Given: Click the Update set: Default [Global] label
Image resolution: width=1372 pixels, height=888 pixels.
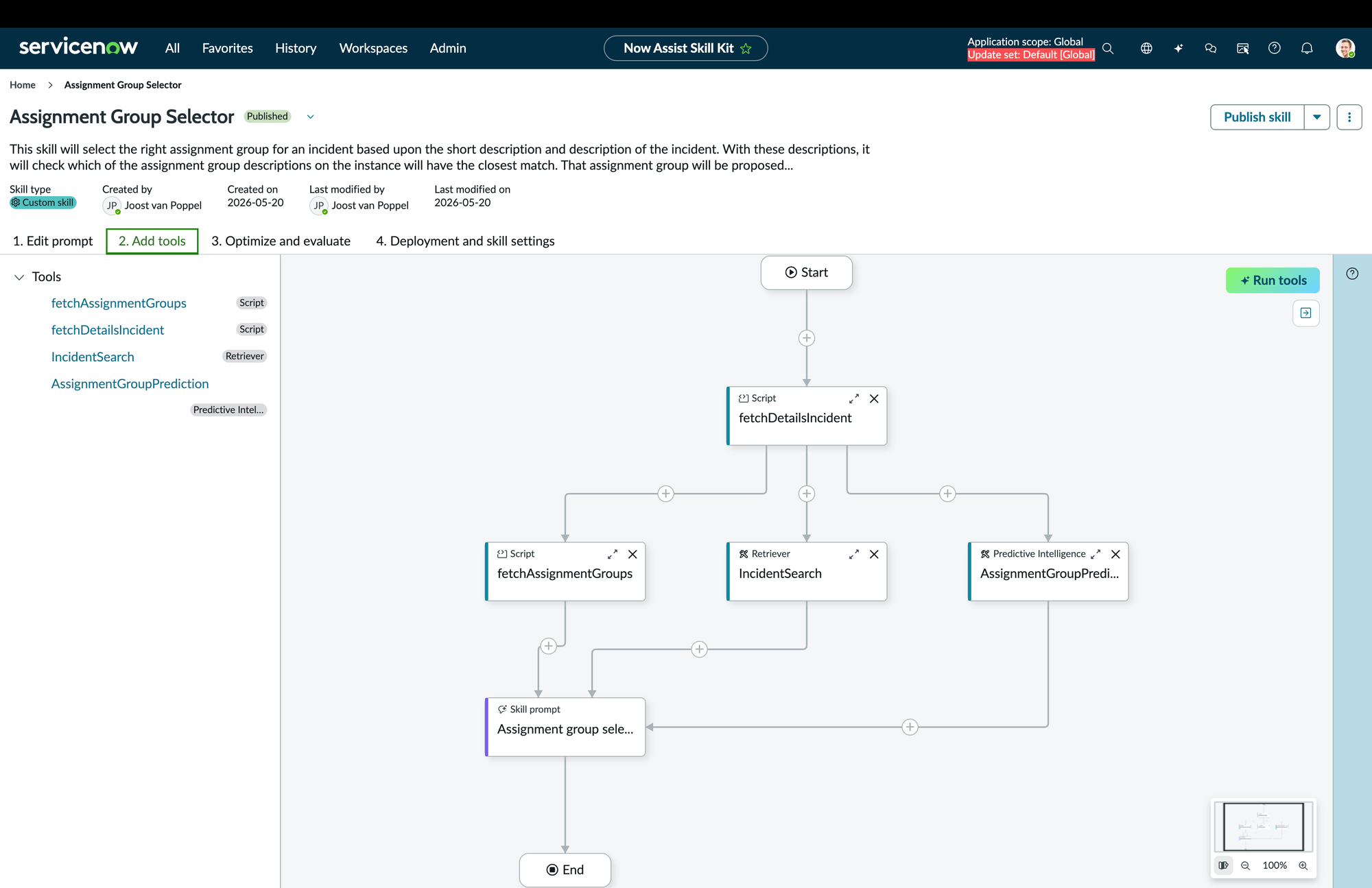Looking at the screenshot, I should tap(1031, 55).
